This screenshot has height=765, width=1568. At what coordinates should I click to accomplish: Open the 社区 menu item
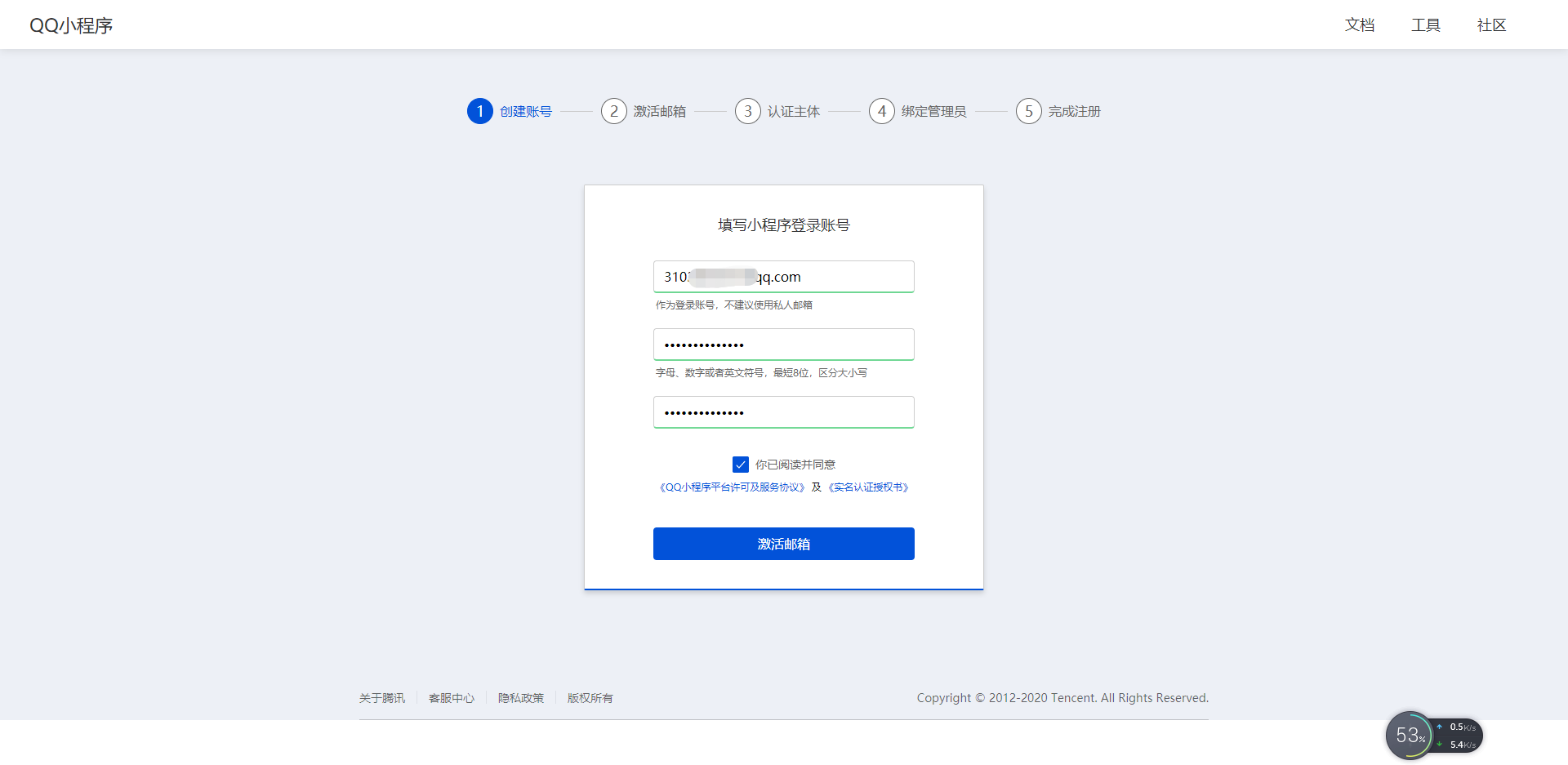tap(1491, 25)
